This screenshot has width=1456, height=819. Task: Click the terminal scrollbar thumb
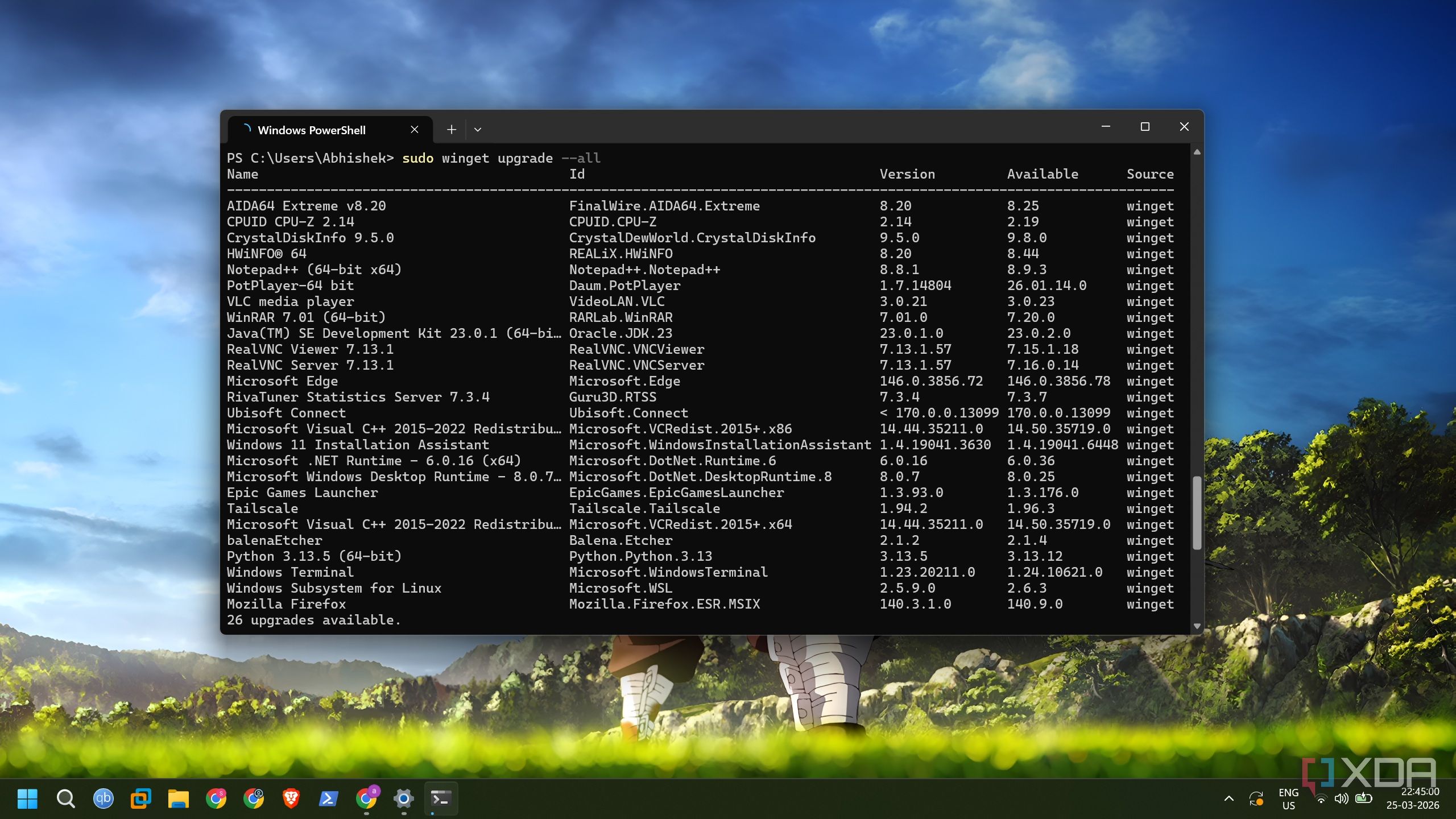(1197, 513)
